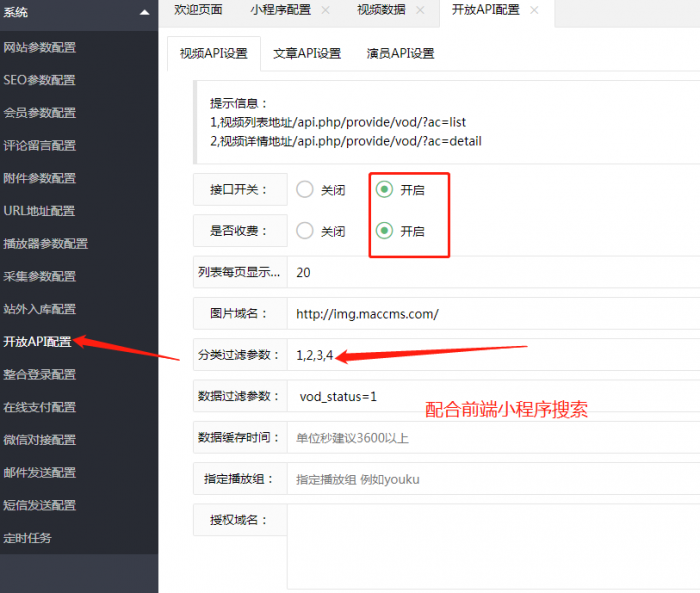Click the 分类过滤参数 field with 1,2,3,4
This screenshot has width=700, height=593.
pyautogui.click(x=494, y=355)
